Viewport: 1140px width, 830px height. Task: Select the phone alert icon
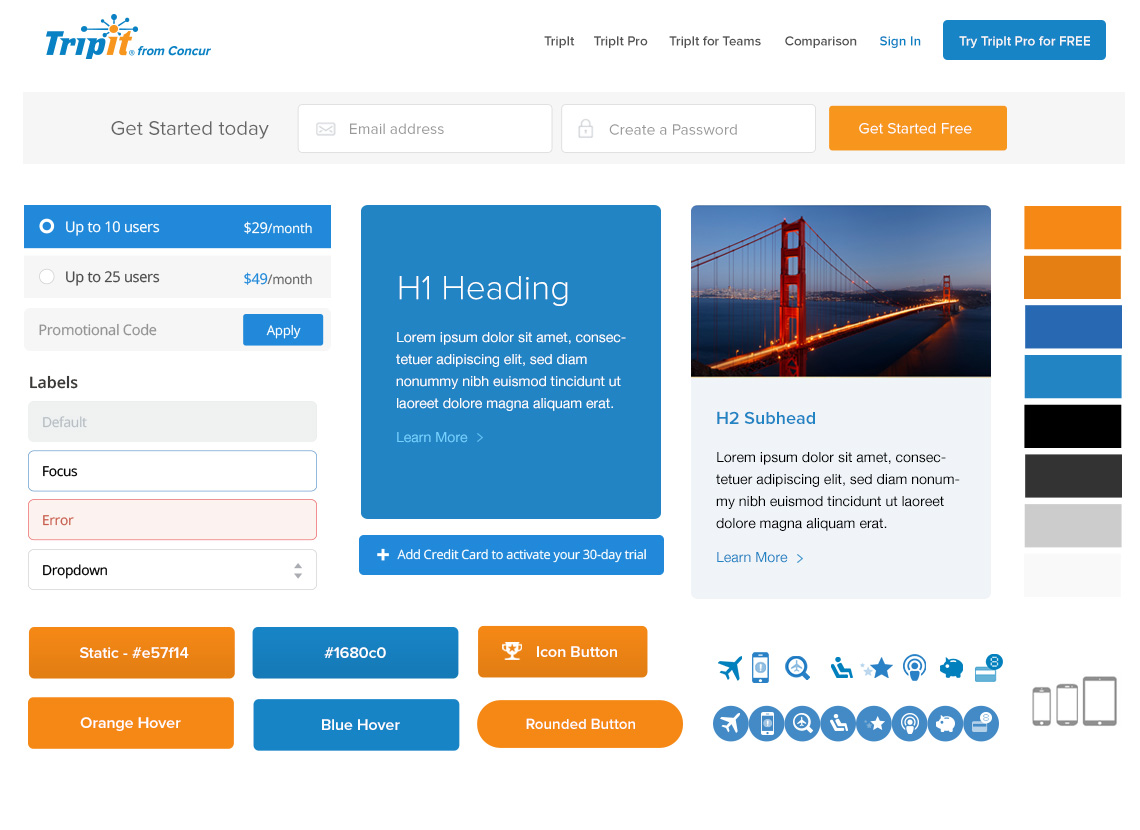coord(761,667)
